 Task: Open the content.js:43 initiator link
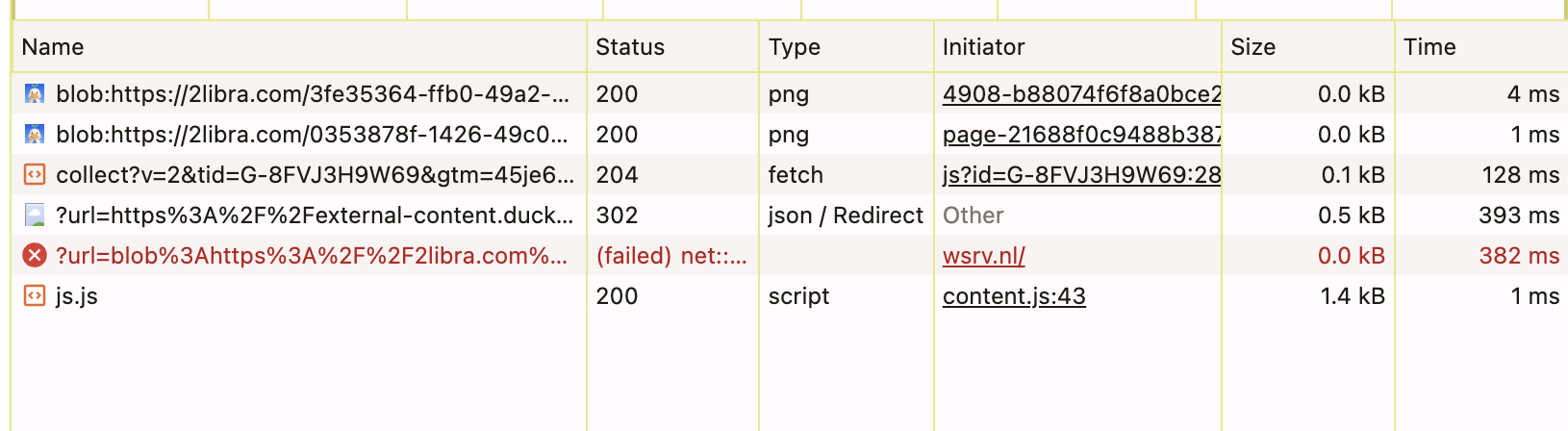tap(1014, 296)
